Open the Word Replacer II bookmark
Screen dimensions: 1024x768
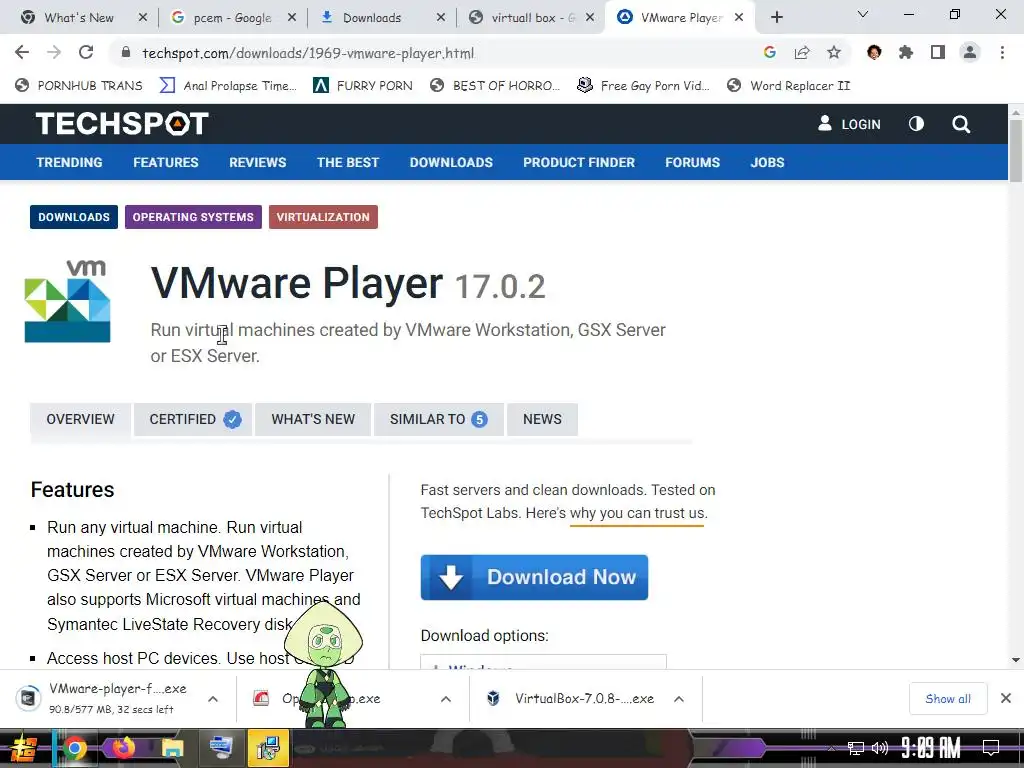(x=789, y=86)
